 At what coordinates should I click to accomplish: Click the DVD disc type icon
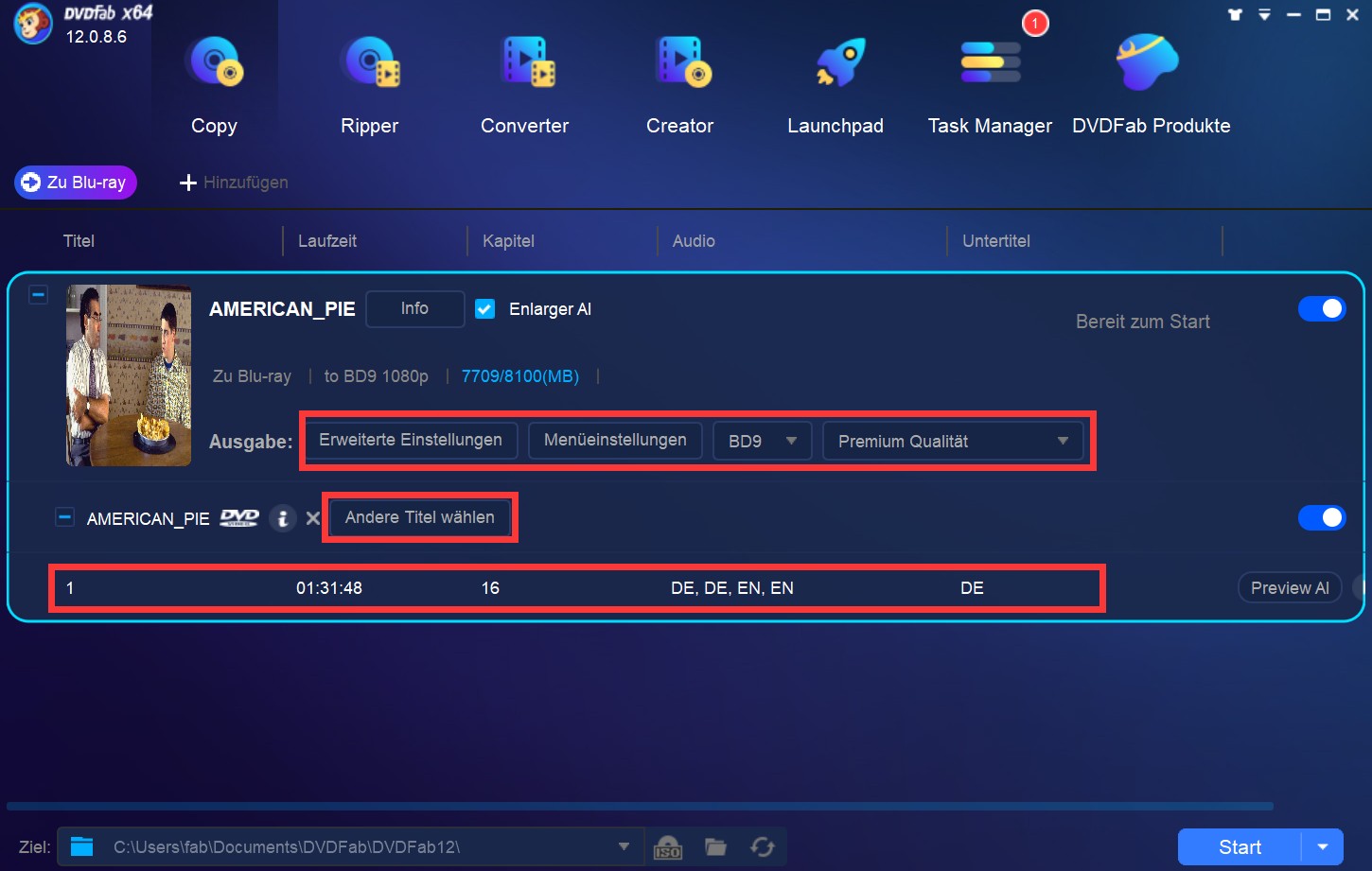pyautogui.click(x=239, y=517)
